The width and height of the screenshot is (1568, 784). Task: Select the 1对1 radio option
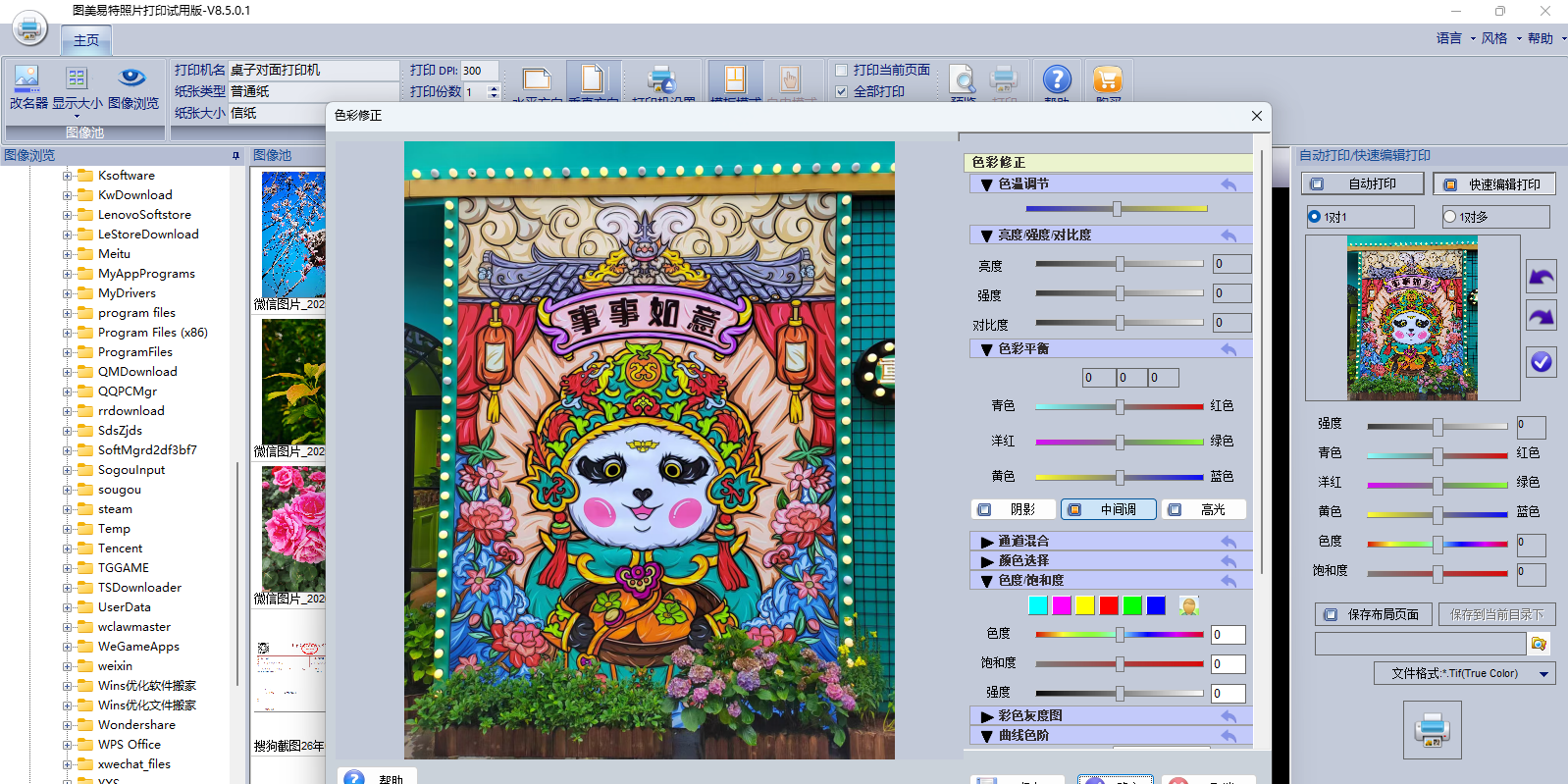click(x=1315, y=217)
